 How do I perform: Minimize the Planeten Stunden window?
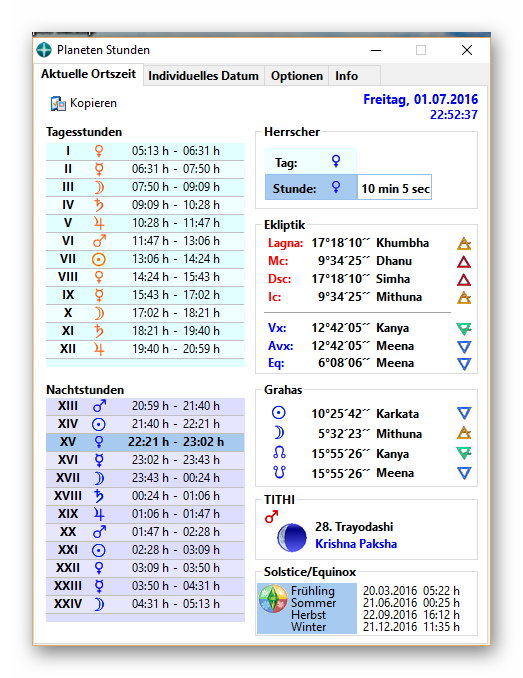pos(376,50)
